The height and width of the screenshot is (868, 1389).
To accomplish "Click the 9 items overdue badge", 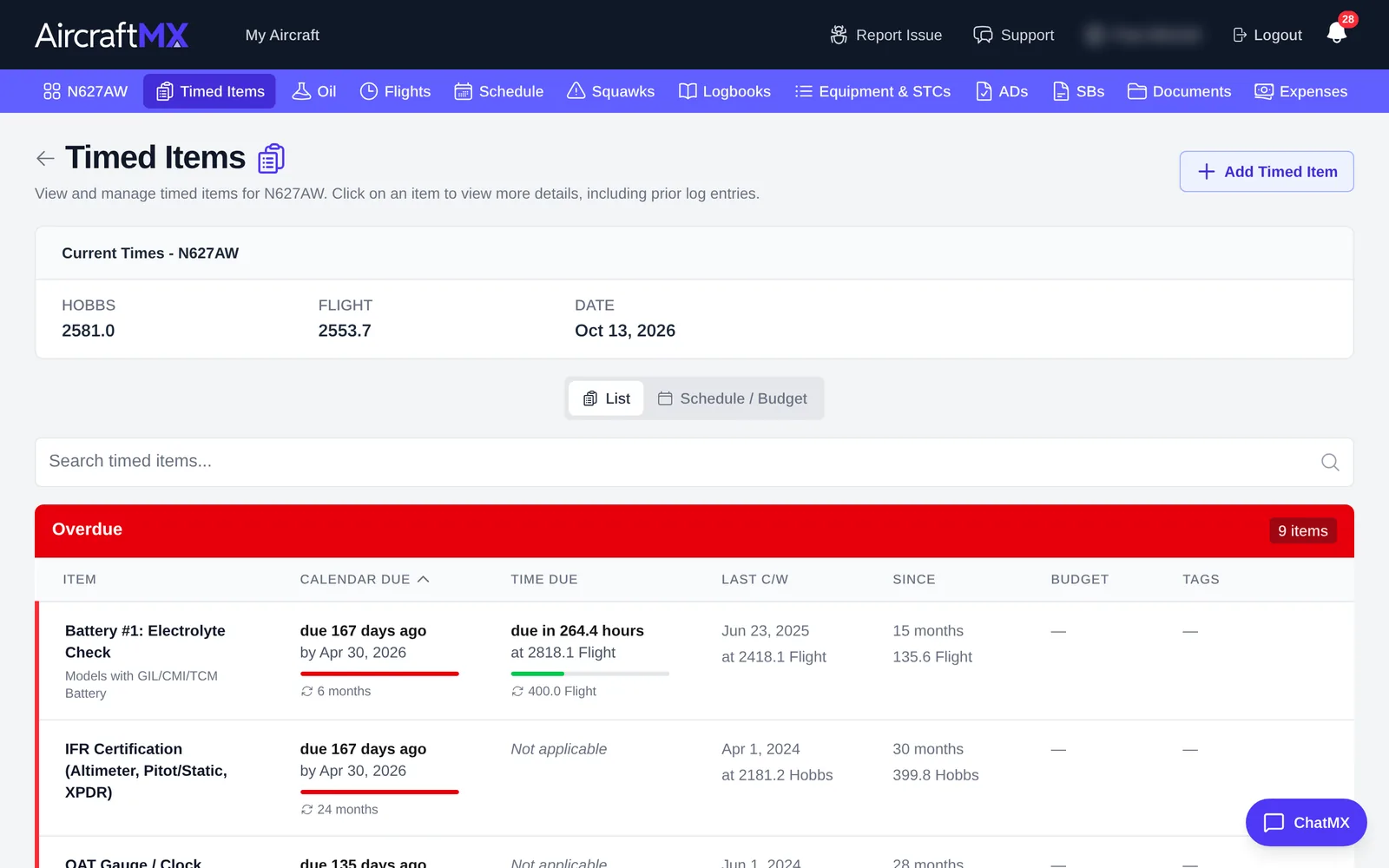I will tap(1303, 530).
